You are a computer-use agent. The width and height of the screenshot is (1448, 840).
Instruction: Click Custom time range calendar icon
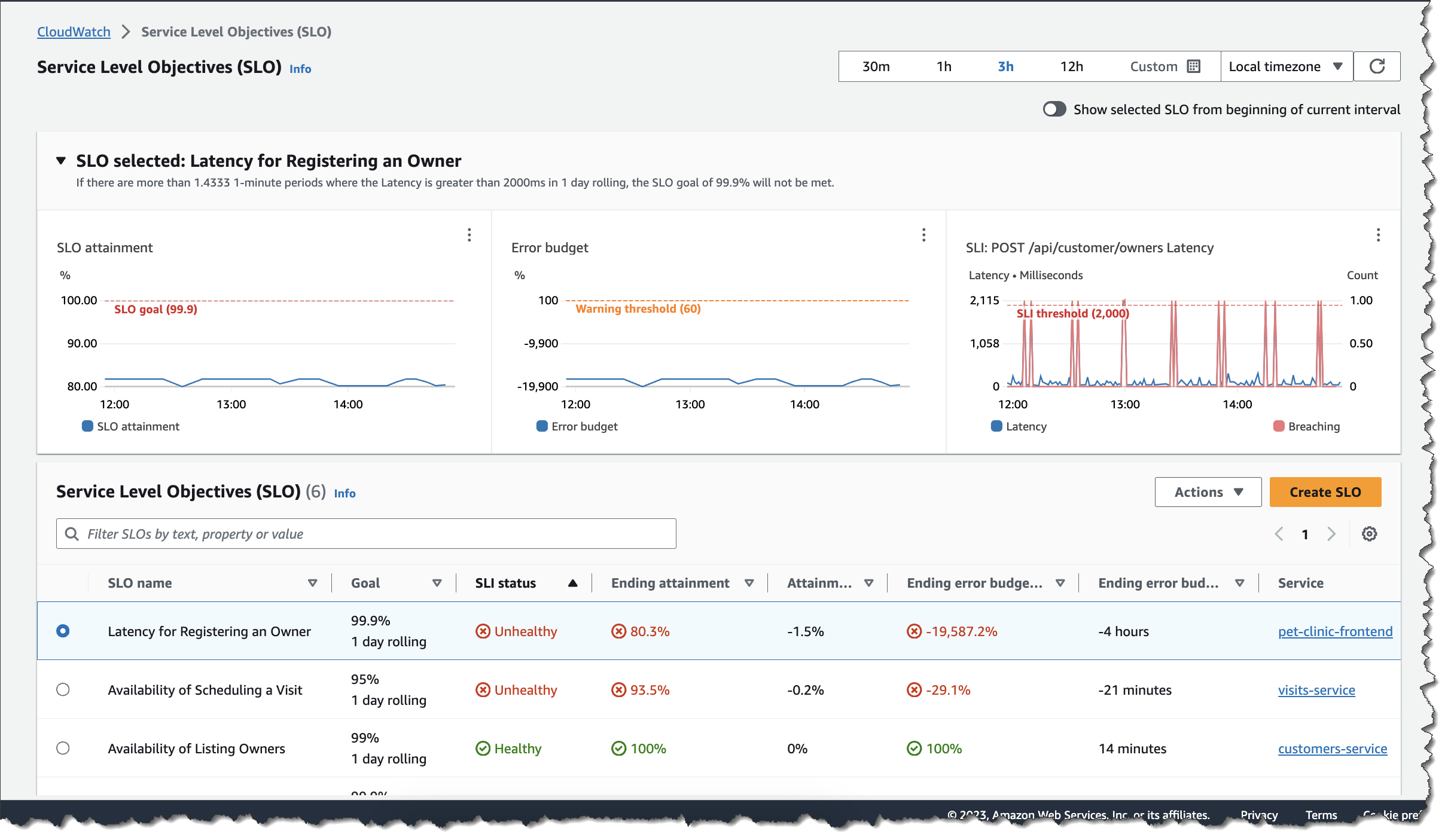1194,66
